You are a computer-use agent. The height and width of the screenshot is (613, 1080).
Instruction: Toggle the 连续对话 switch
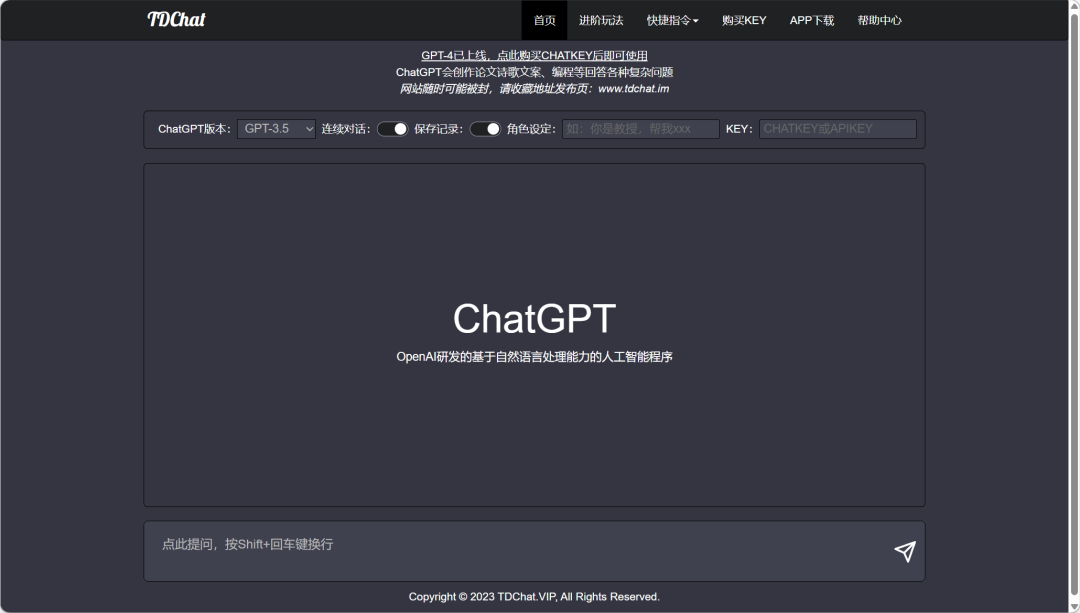(392, 129)
